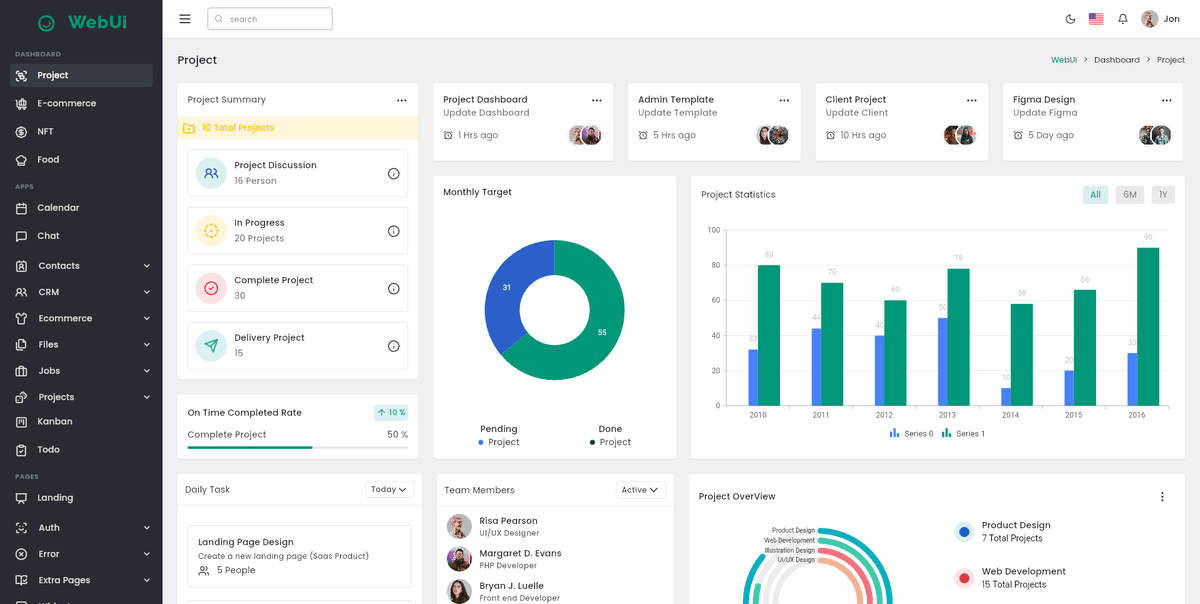Click In Progress dashed circle icon
This screenshot has width=1200, height=604.
pyautogui.click(x=211, y=231)
